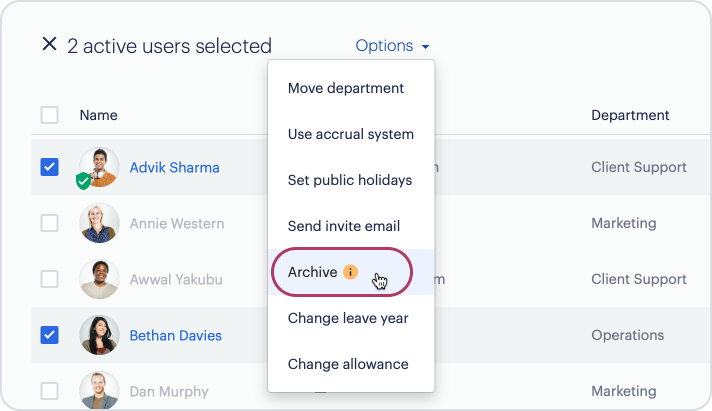This screenshot has width=712, height=411.
Task: Select Archive in the options menu
Action: (x=312, y=272)
